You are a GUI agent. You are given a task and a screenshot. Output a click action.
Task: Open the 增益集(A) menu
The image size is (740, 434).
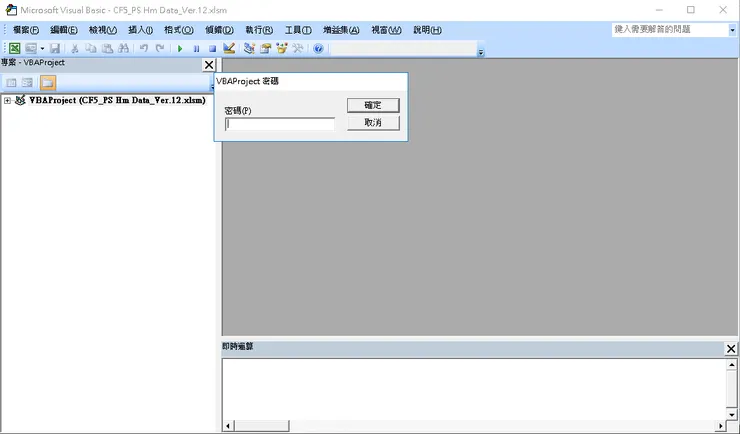coord(341,30)
